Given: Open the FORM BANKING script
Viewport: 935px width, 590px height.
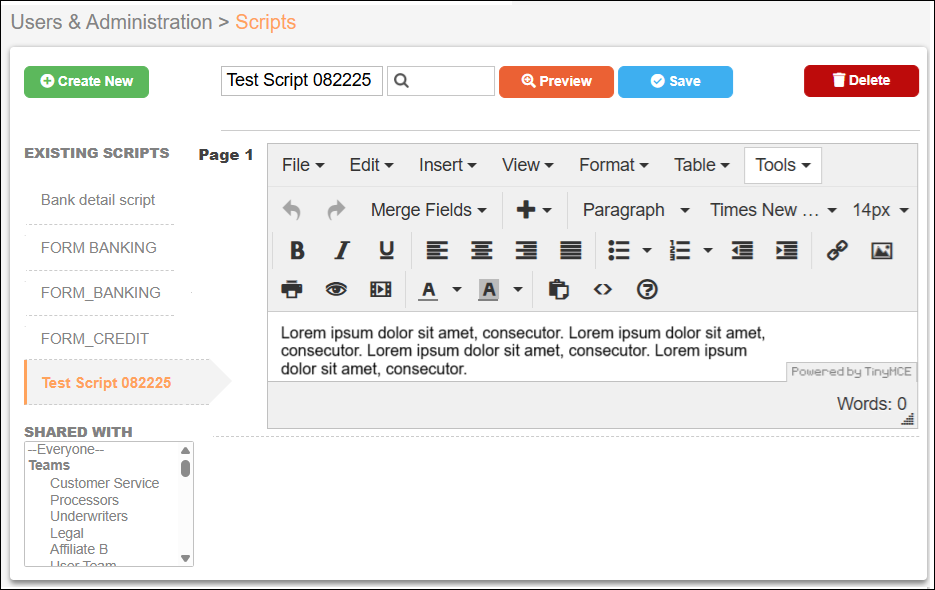Looking at the screenshot, I should (98, 248).
